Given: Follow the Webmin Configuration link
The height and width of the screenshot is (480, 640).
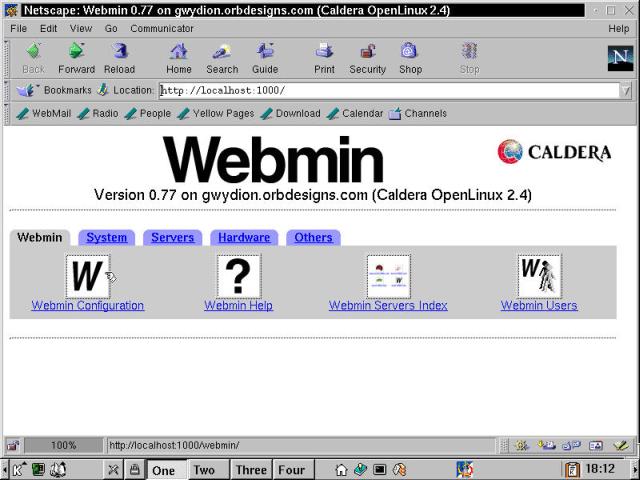Looking at the screenshot, I should 88,306.
